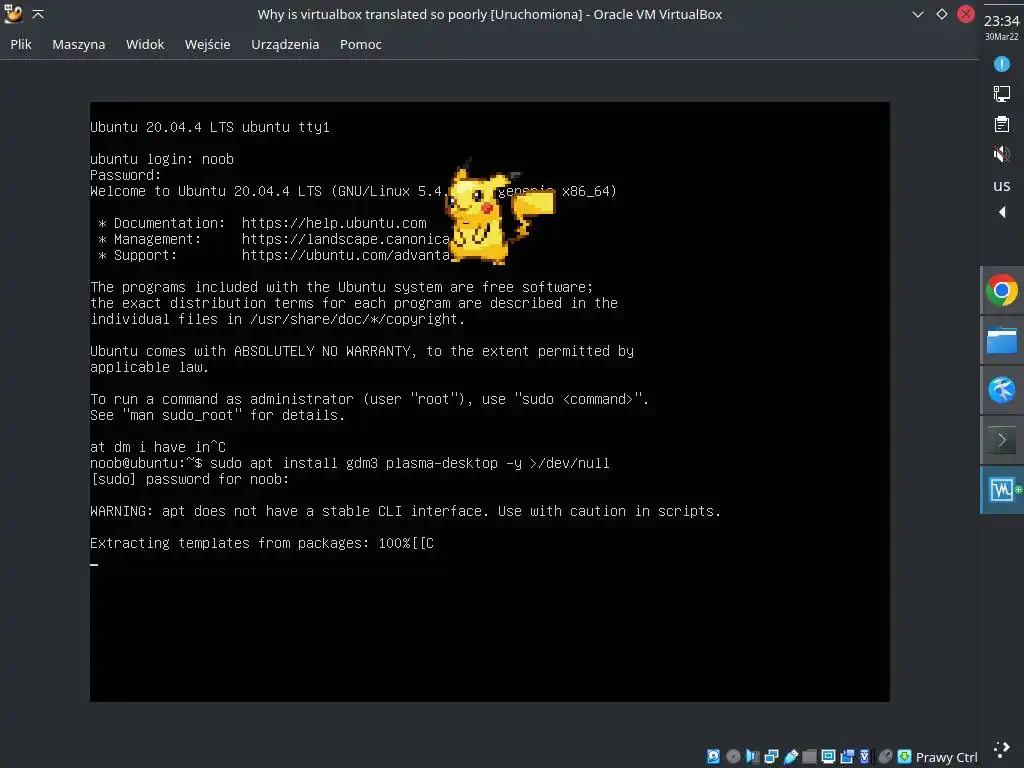
Task: Click the optical disc status icon
Action: (x=733, y=756)
